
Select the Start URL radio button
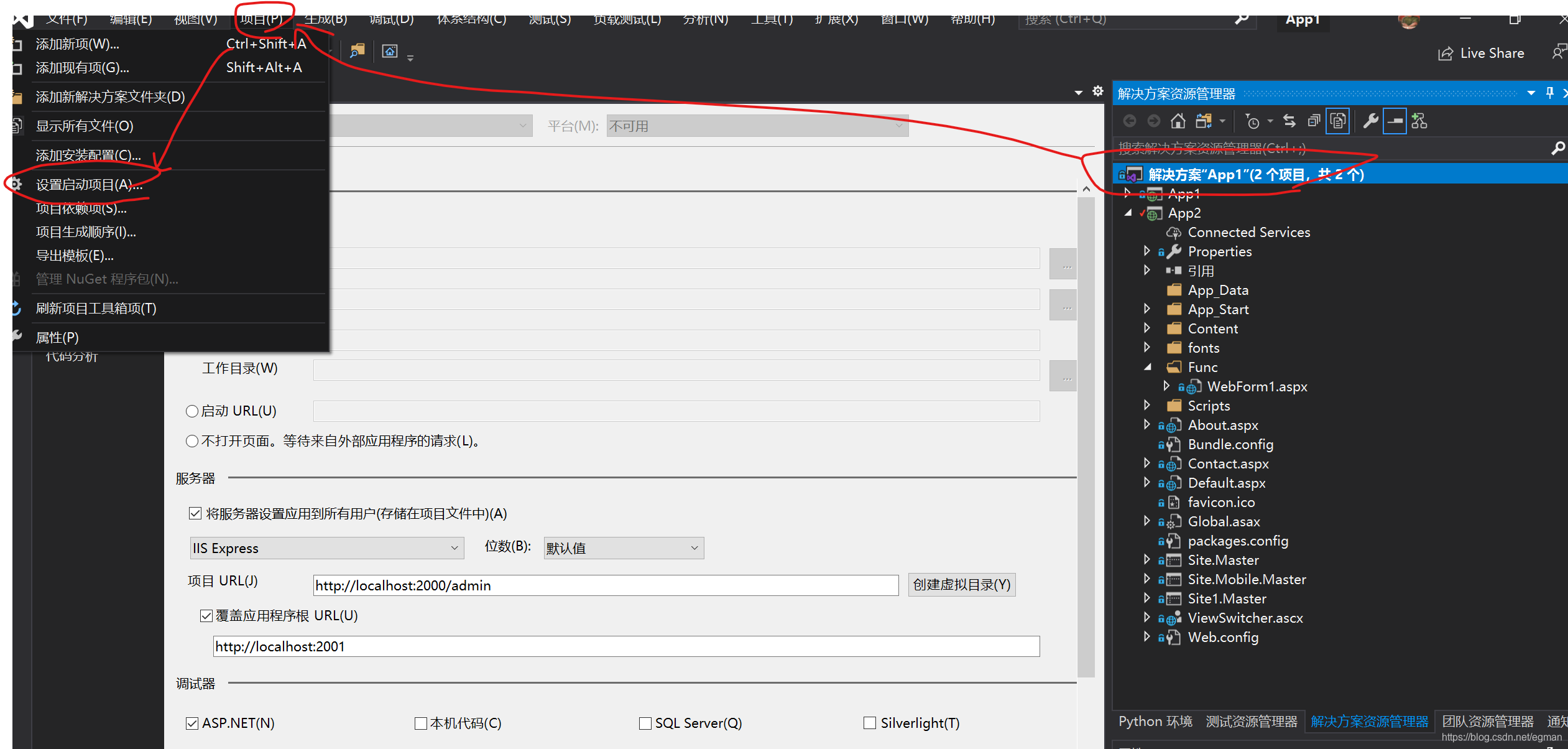pos(192,411)
